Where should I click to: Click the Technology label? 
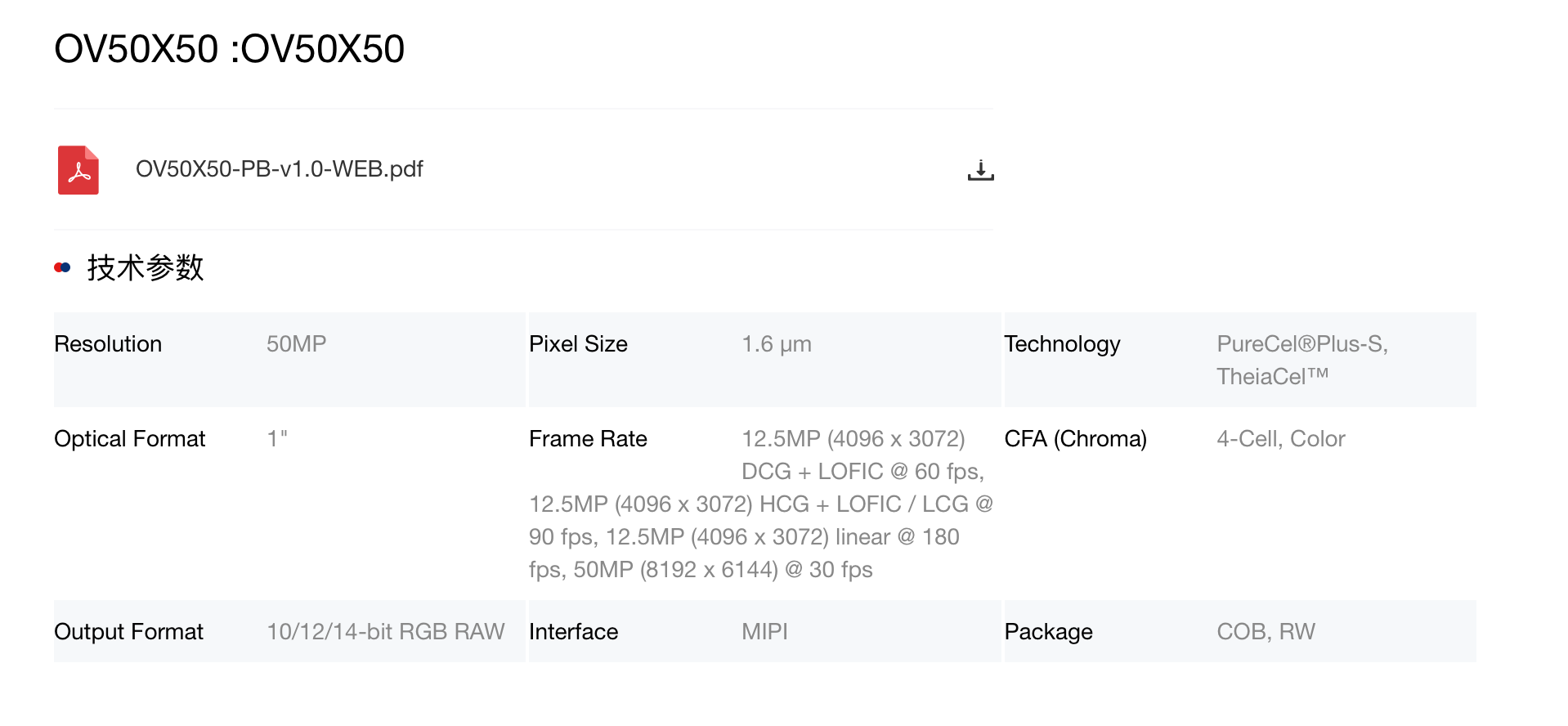pos(1062,344)
